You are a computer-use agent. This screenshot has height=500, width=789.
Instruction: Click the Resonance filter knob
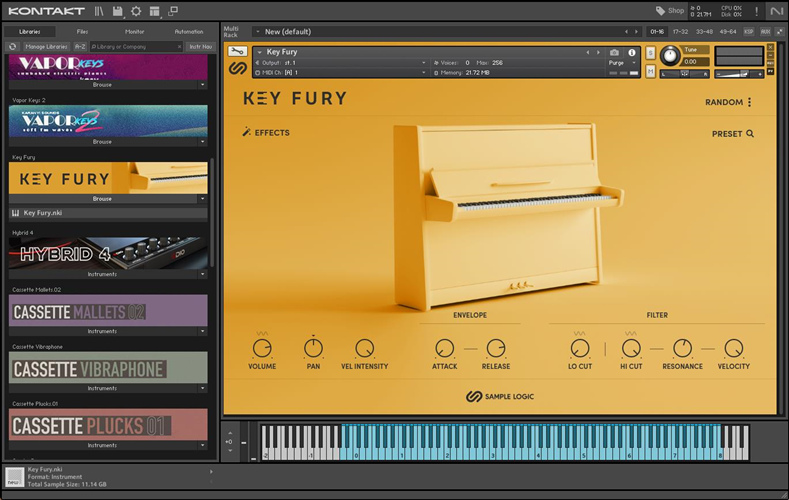[682, 348]
